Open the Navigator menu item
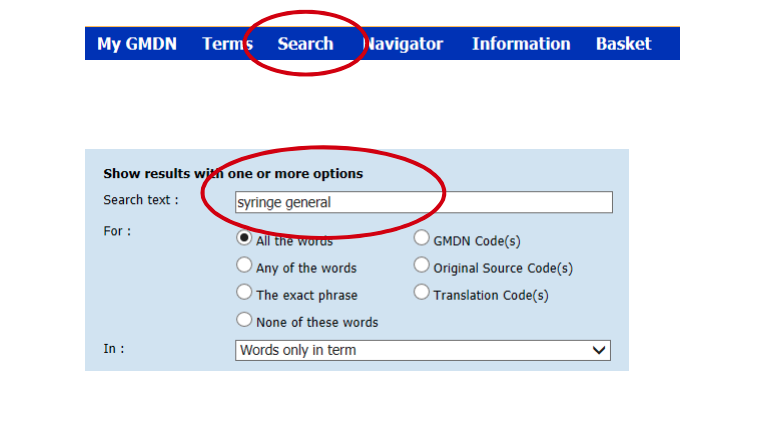Image resolution: width=757 pixels, height=422 pixels. click(404, 44)
